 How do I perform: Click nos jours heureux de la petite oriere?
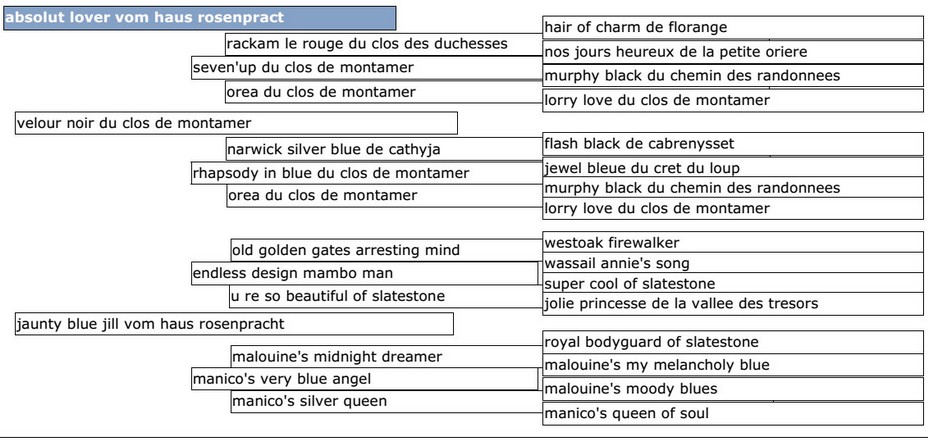(733, 52)
